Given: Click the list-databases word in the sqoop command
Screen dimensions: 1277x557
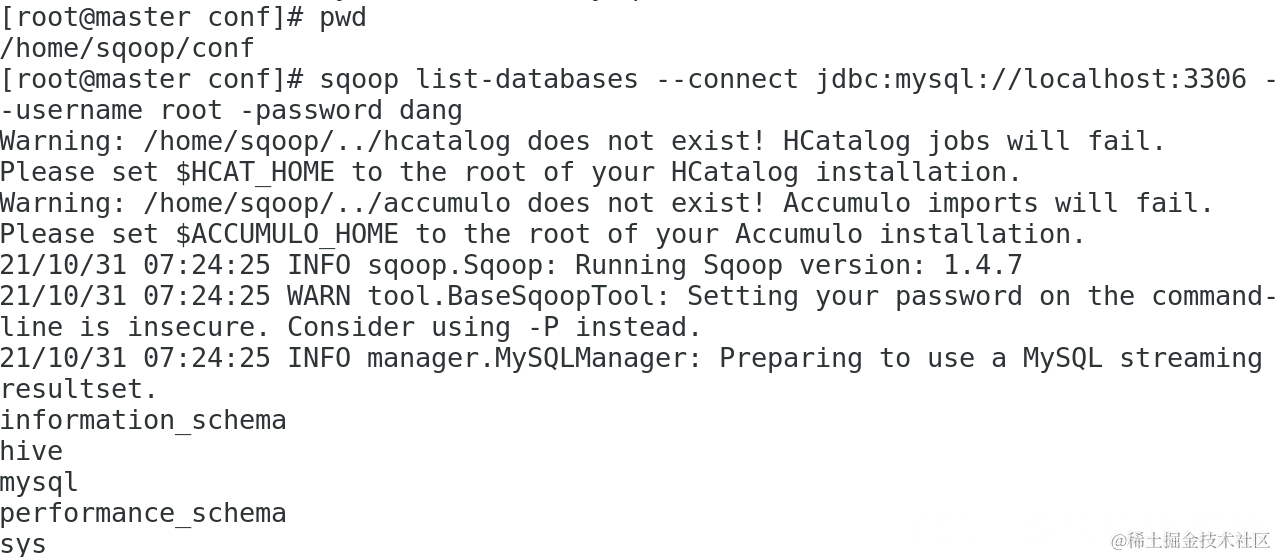Looking at the screenshot, I should point(527,79).
